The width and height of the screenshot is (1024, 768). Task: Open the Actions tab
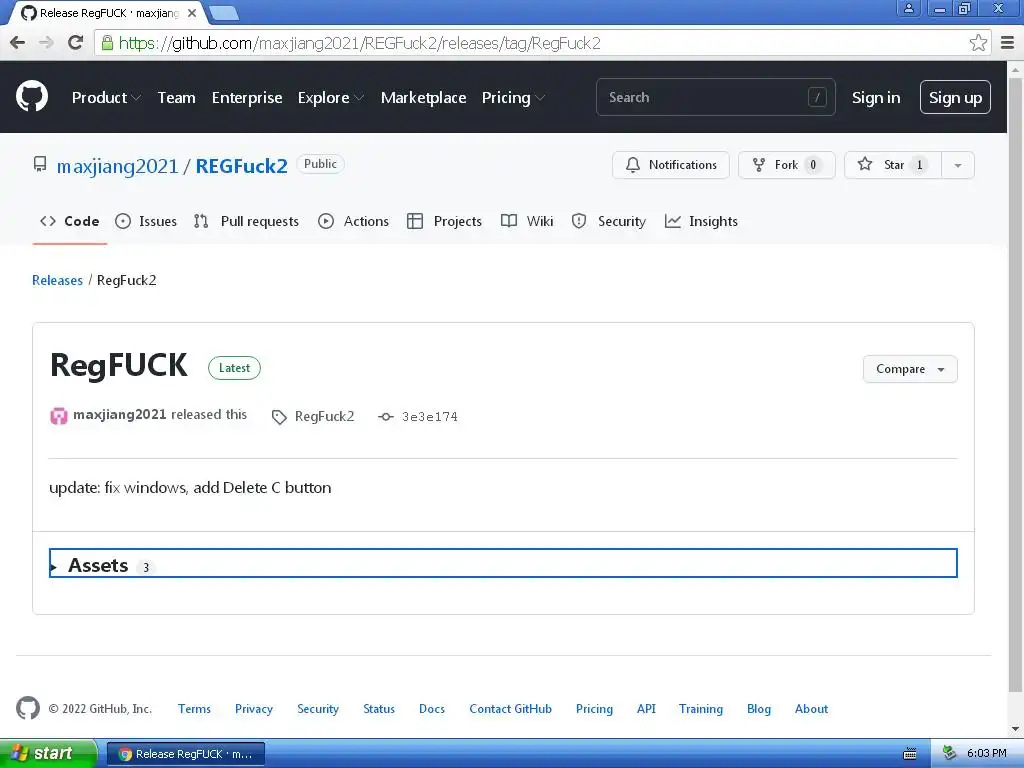[x=353, y=221]
